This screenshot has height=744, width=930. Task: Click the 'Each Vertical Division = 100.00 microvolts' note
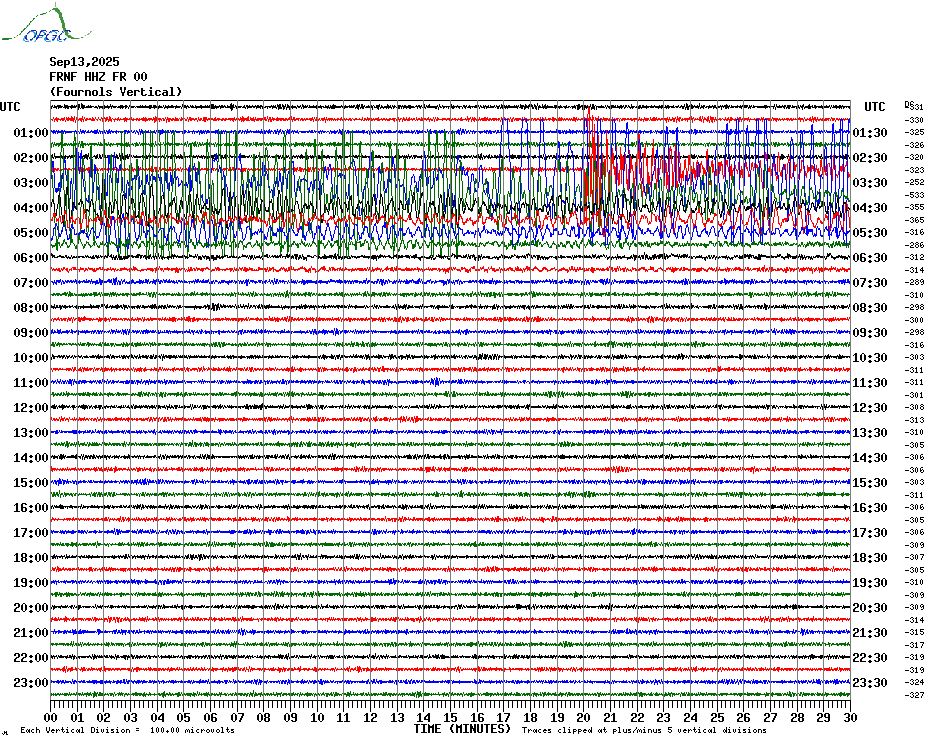(x=127, y=730)
